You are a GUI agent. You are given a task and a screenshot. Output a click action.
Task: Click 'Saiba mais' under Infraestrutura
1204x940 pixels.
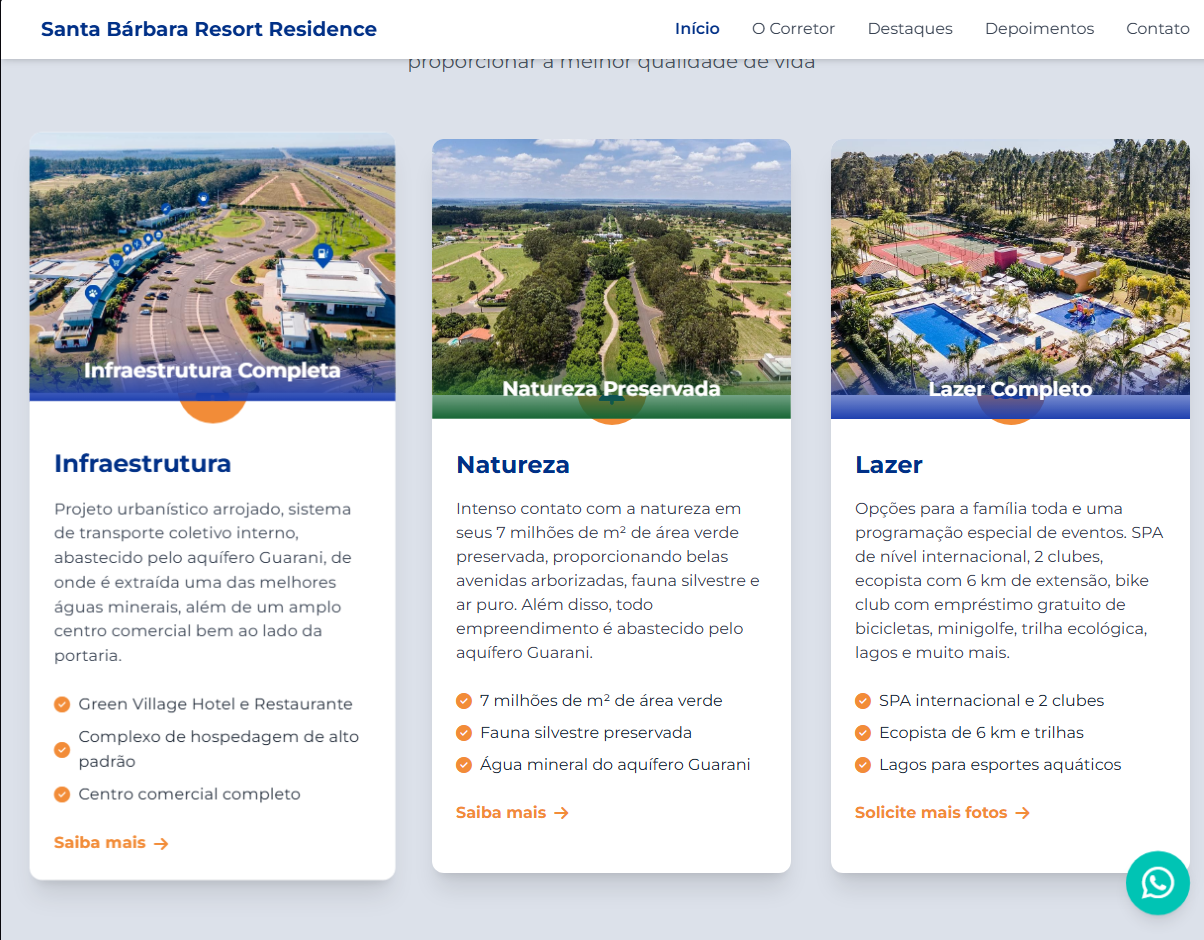(100, 842)
